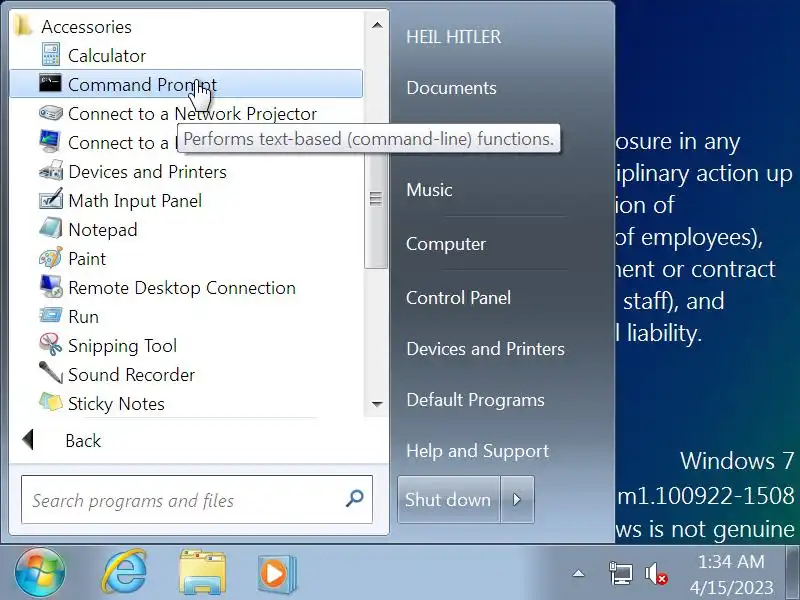This screenshot has height=600, width=800.
Task: Click the Run text label
Action: pos(83,317)
